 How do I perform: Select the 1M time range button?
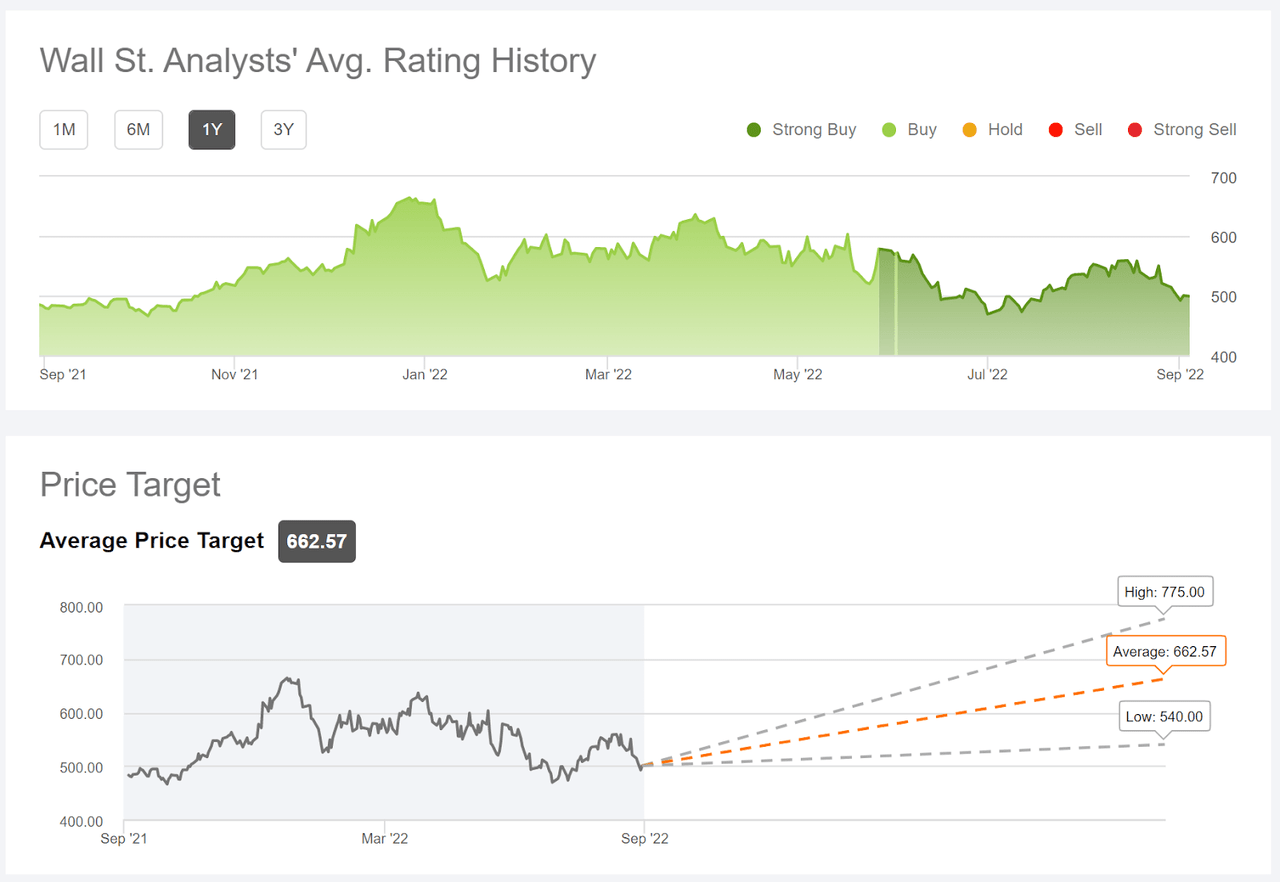(64, 130)
